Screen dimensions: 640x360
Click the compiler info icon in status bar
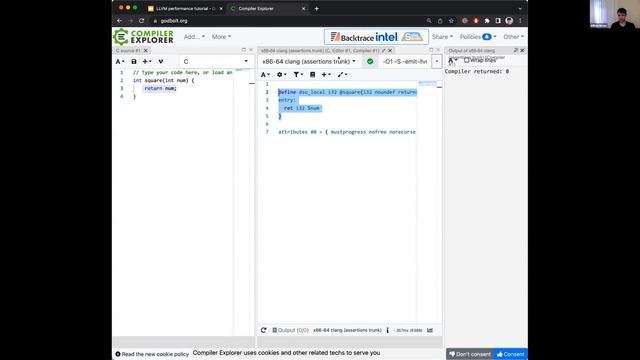pyautogui.click(x=387, y=330)
